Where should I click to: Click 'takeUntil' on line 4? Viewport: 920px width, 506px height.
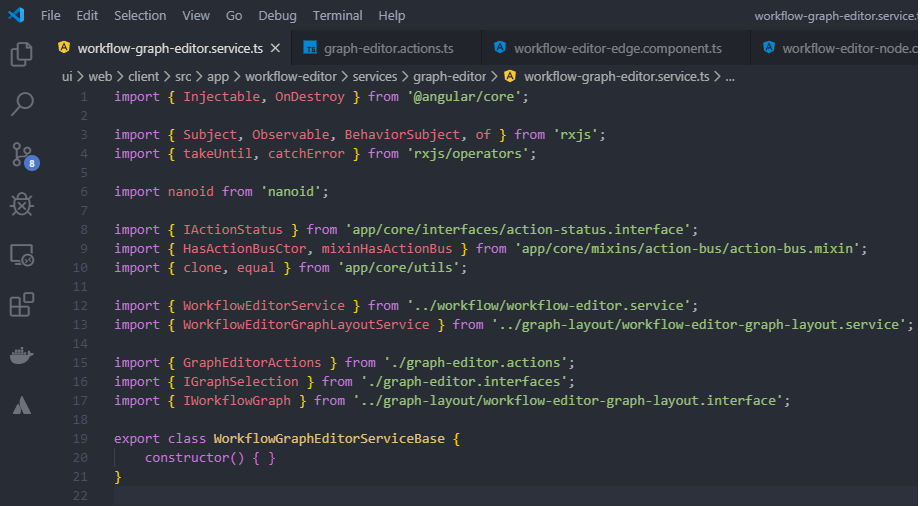point(218,153)
